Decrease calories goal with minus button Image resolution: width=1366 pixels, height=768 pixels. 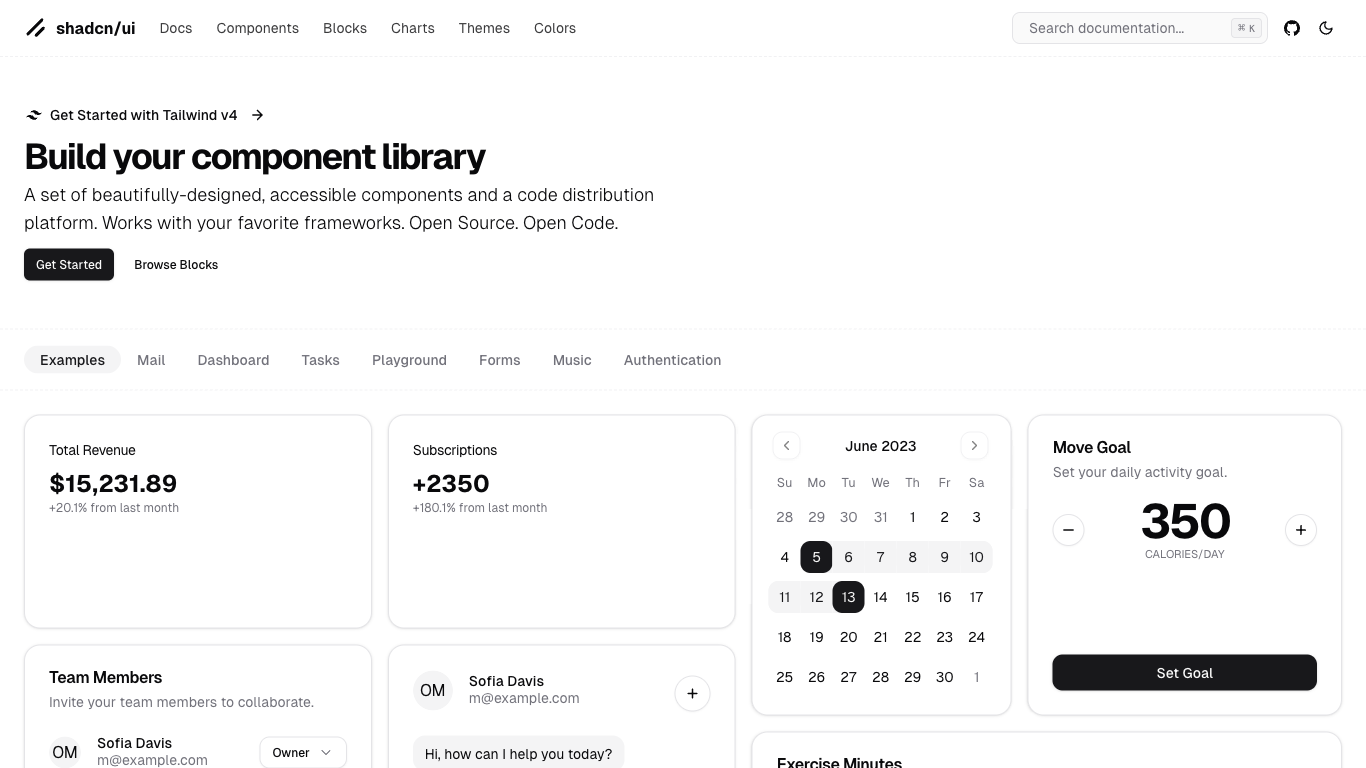coord(1068,530)
